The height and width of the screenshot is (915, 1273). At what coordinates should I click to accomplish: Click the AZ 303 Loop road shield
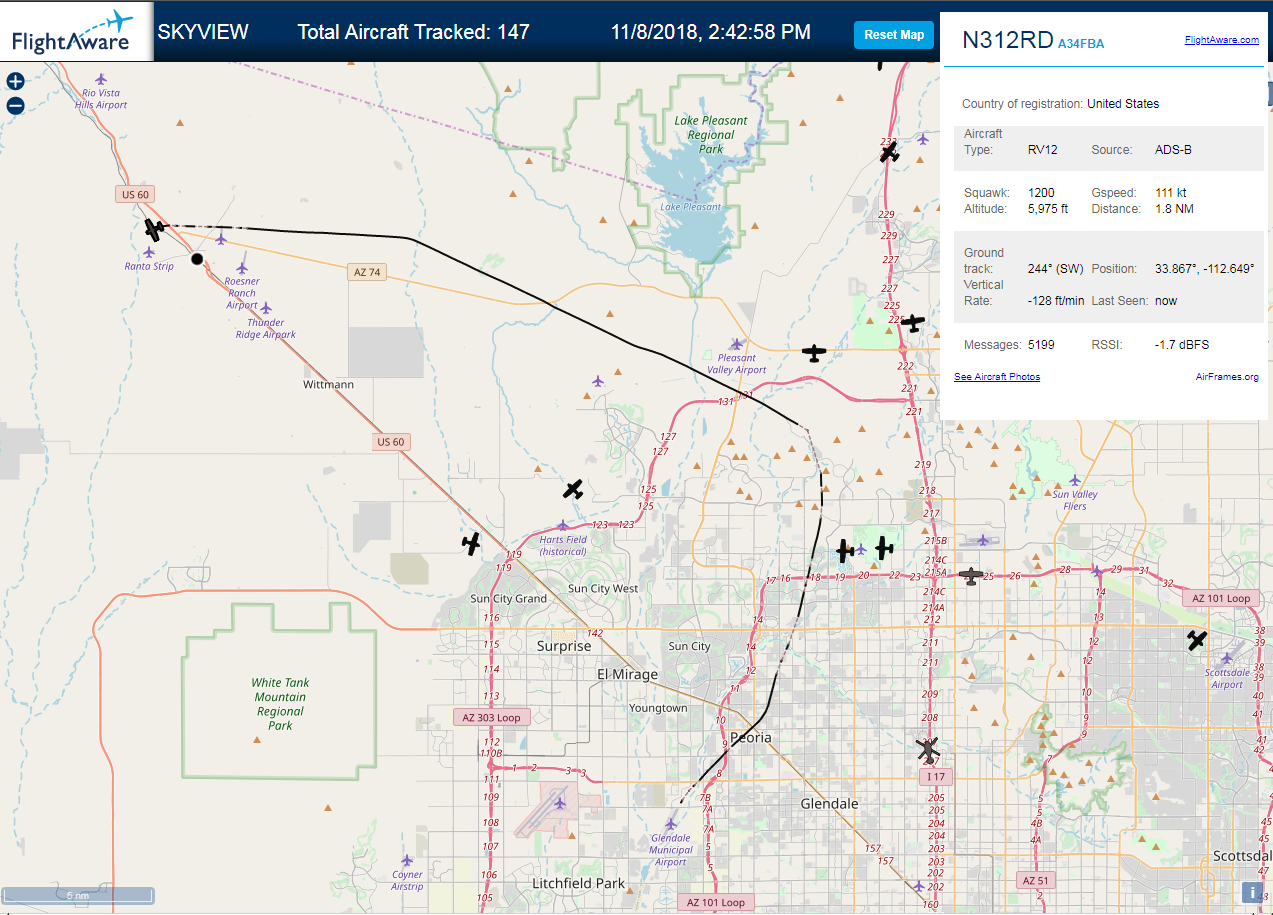coord(491,717)
